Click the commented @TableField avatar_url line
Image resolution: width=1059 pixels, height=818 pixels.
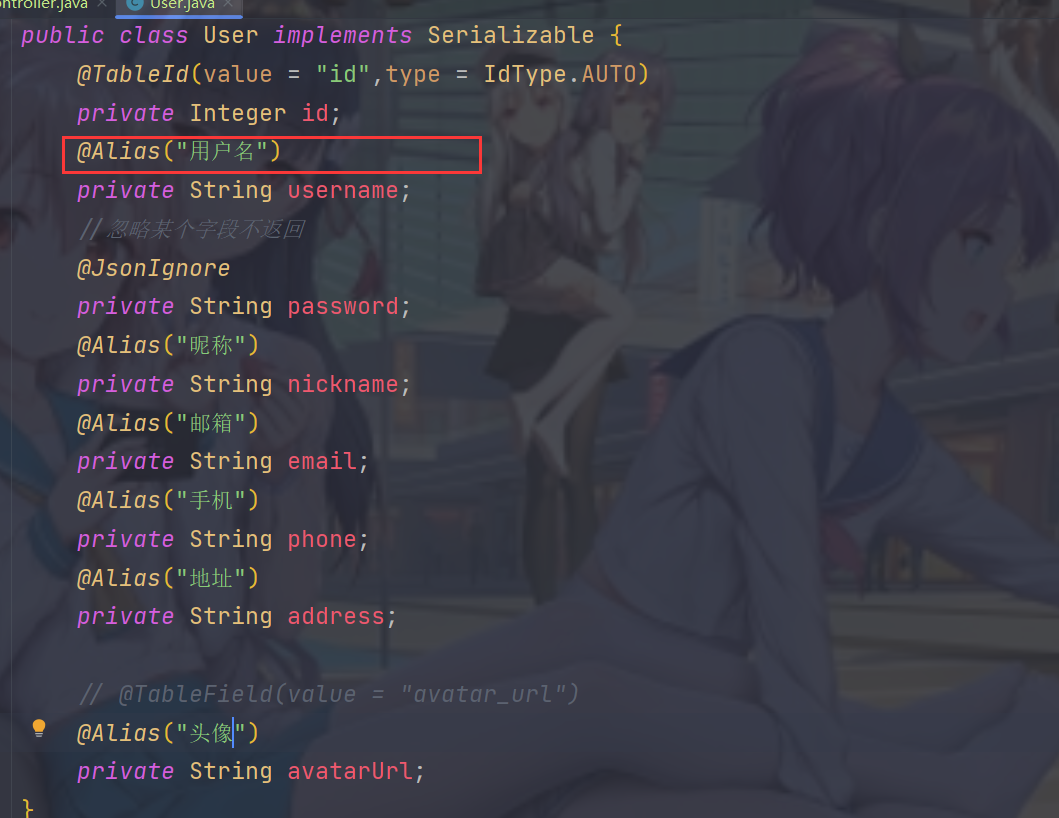[x=329, y=694]
